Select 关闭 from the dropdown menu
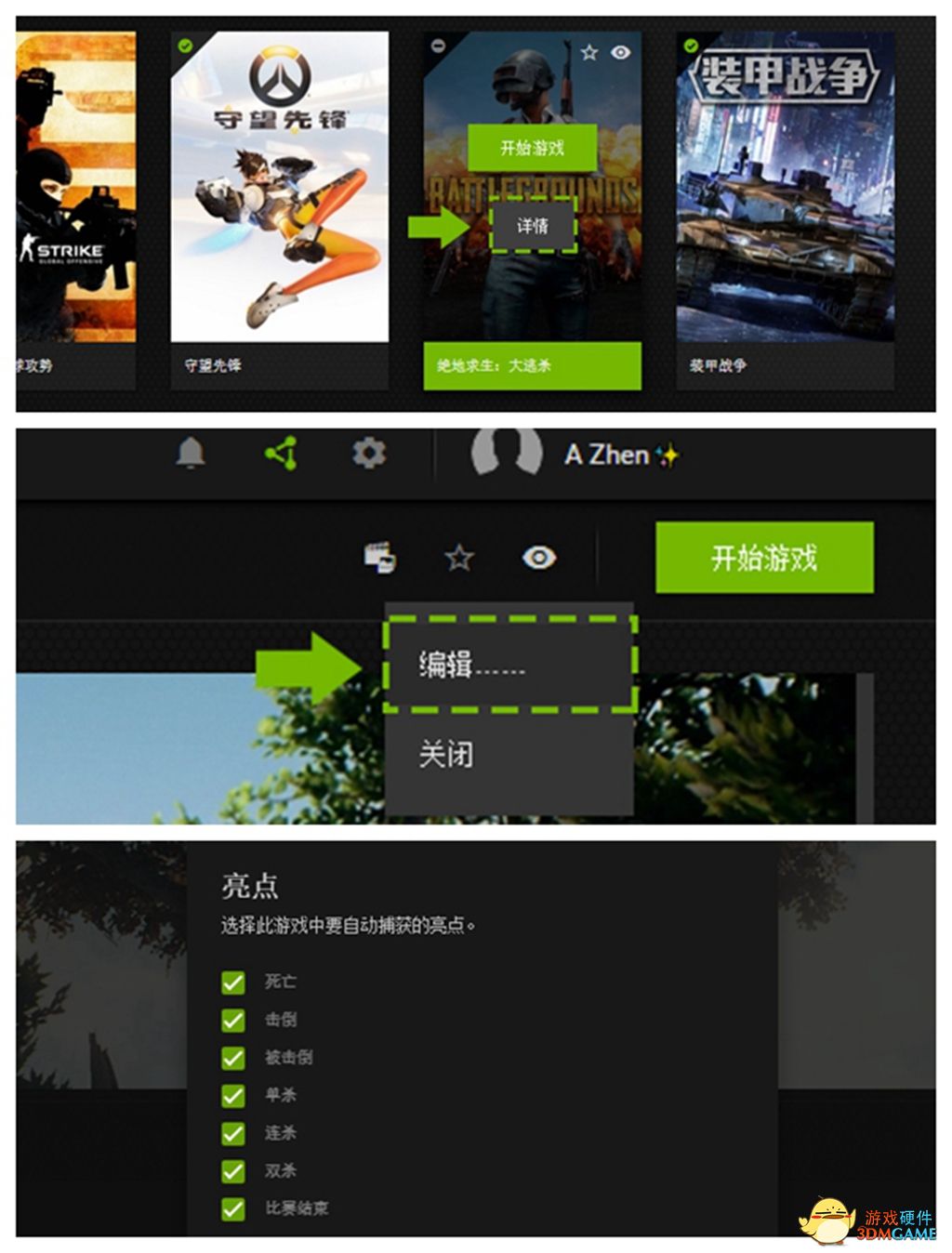The width and height of the screenshot is (952, 1253). tap(510, 754)
